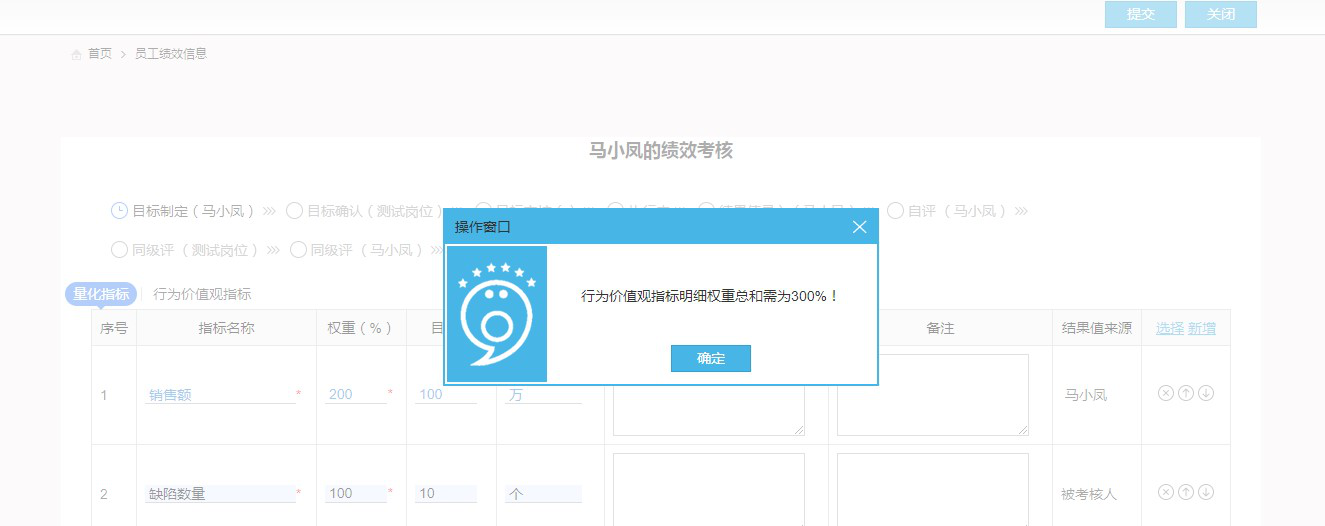Delete row 2 缺陷数量 with X icon
1325x526 pixels.
coord(1165,492)
